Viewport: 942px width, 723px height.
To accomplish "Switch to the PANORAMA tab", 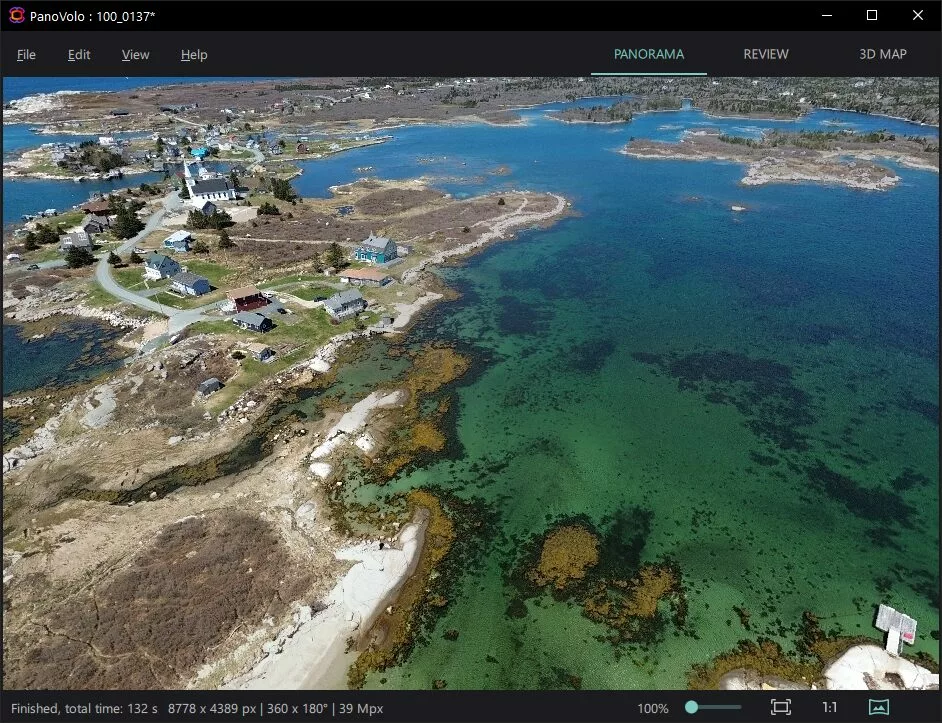I will tap(649, 54).
